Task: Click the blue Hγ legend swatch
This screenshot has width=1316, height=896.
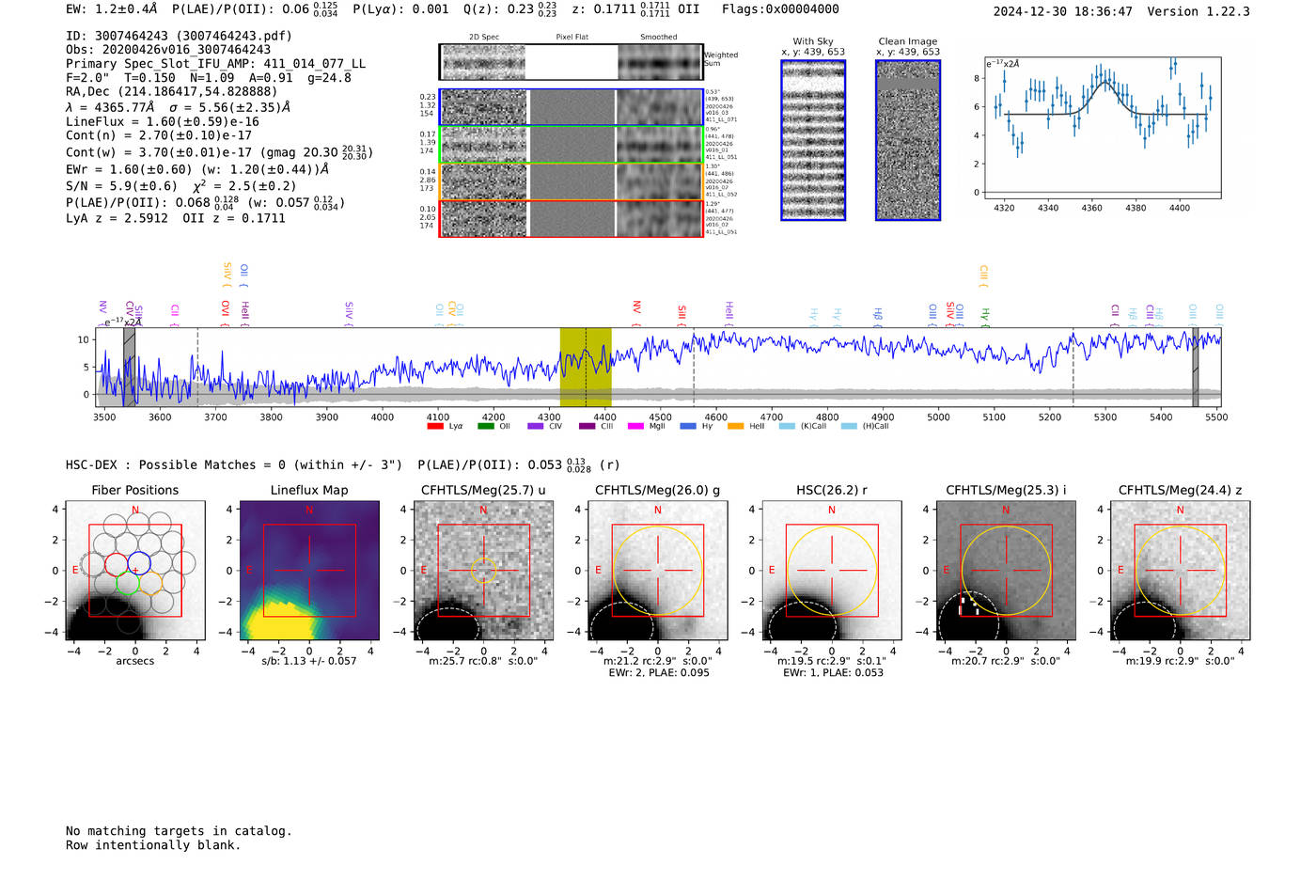Action: pos(688,426)
